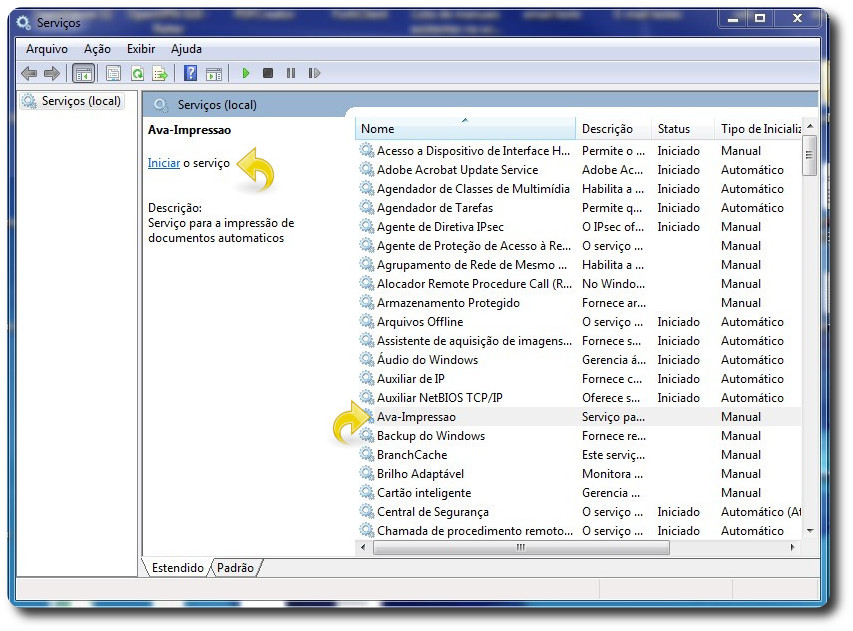853x631 pixels.
Task: Click gear icon beside Auxiliar de IP
Action: pos(367,379)
